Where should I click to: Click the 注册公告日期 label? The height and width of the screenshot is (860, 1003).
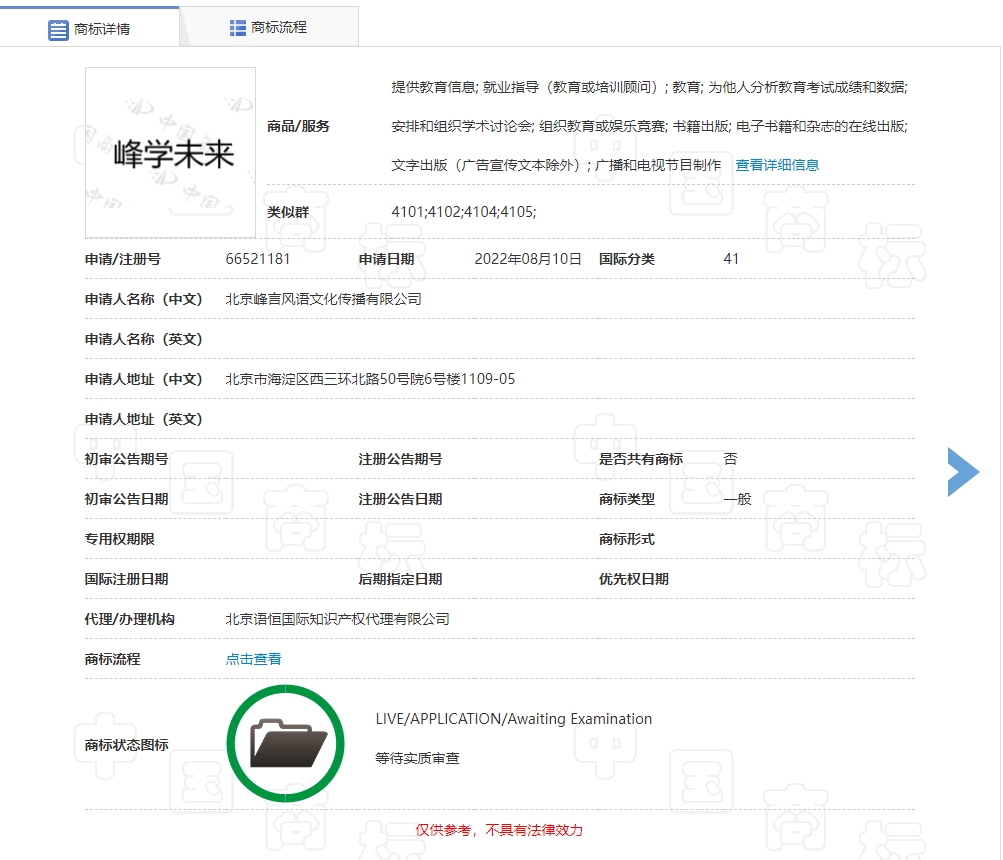(400, 499)
